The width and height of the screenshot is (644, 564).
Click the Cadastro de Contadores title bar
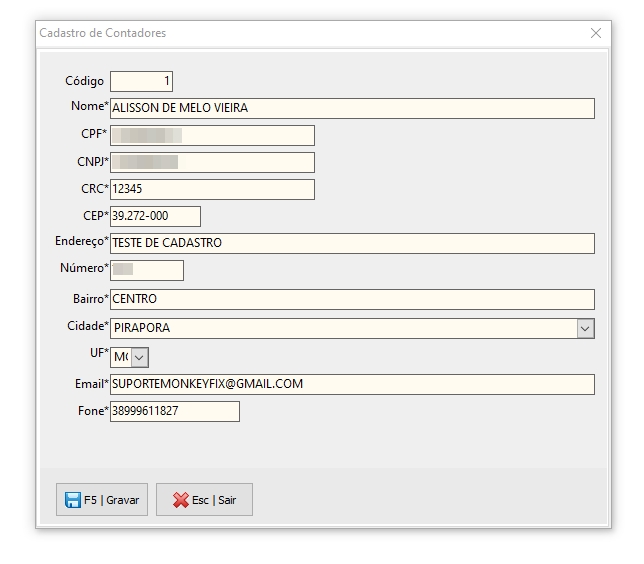point(300,33)
